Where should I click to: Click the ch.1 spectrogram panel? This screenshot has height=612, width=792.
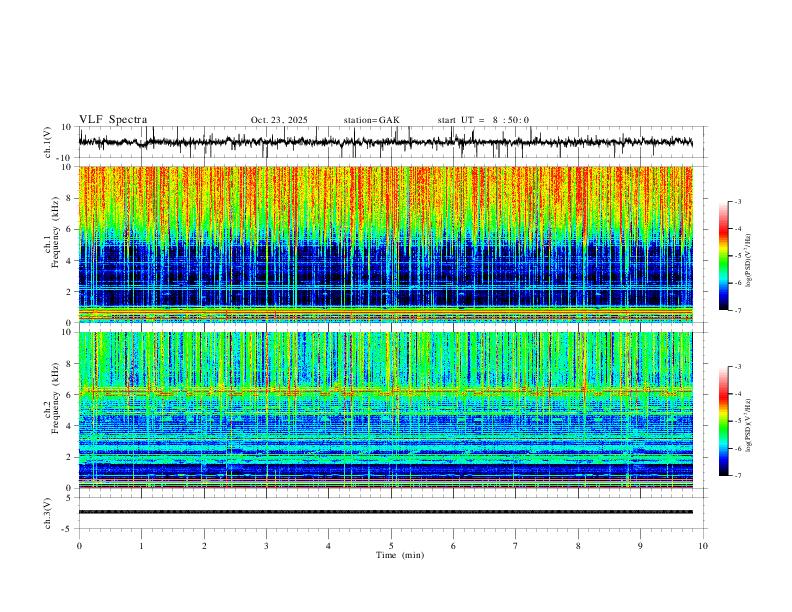click(385, 244)
